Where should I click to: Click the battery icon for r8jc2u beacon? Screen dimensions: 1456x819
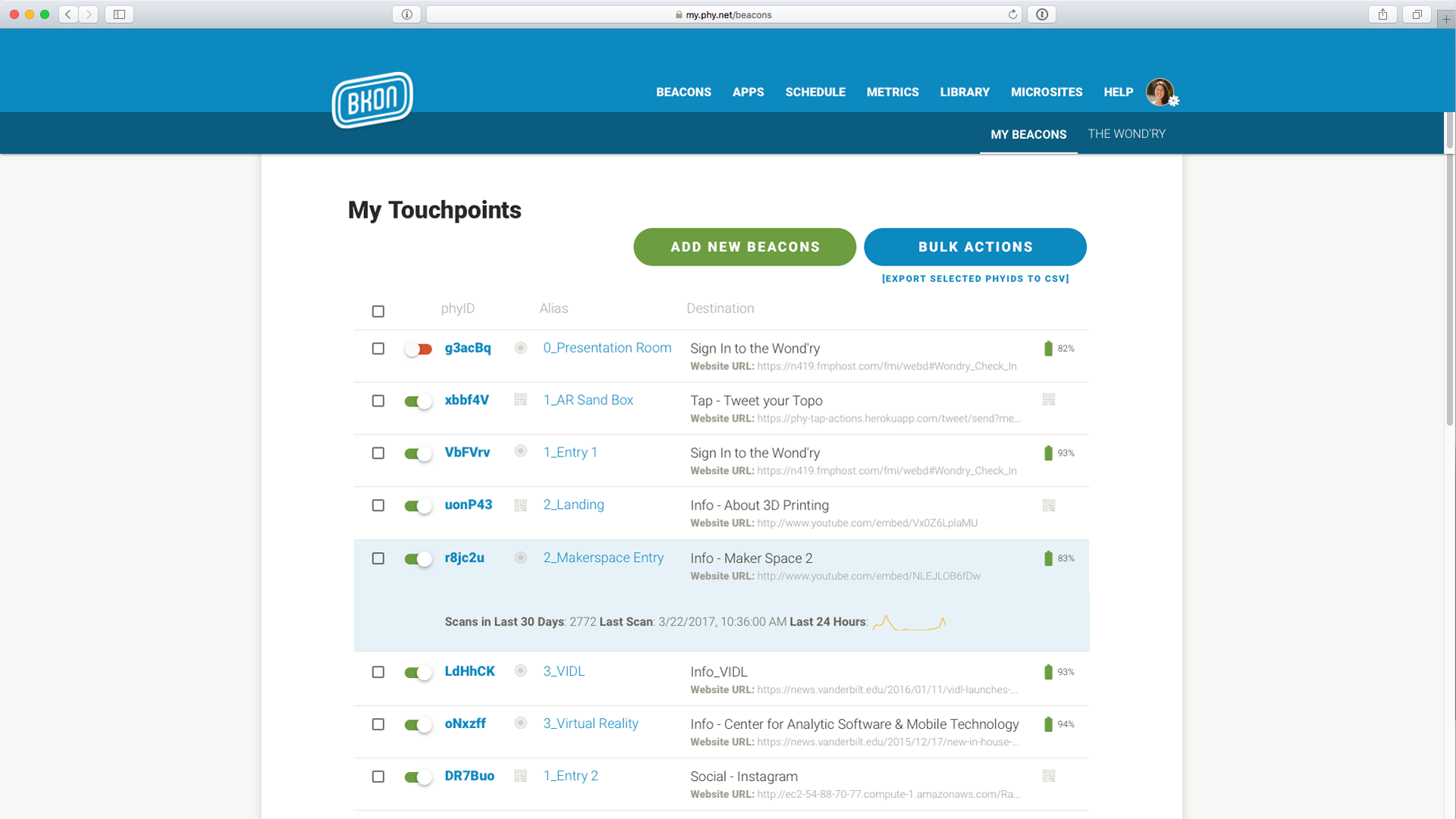[x=1048, y=558]
